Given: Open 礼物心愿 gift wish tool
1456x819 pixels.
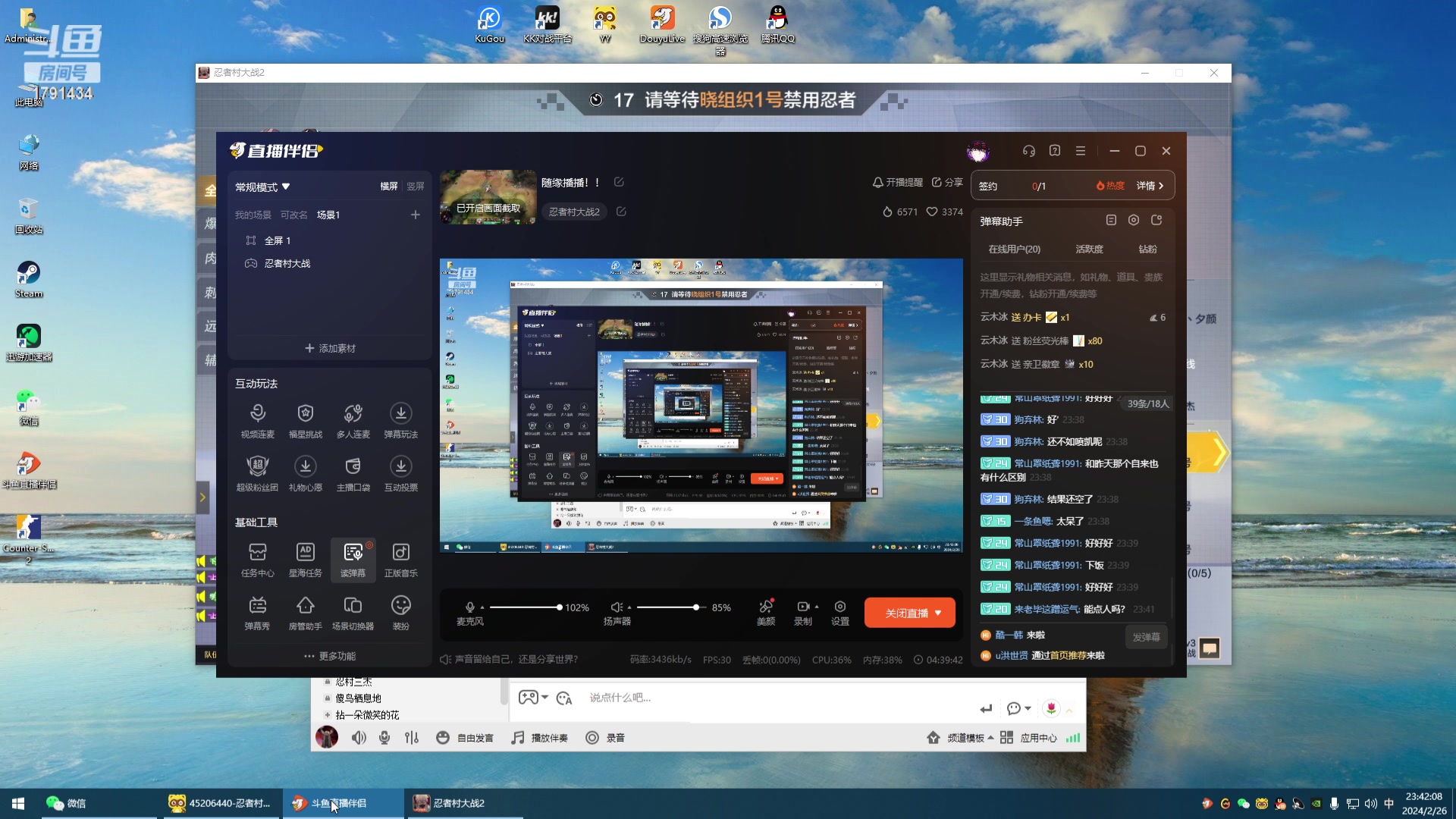Looking at the screenshot, I should point(306,474).
